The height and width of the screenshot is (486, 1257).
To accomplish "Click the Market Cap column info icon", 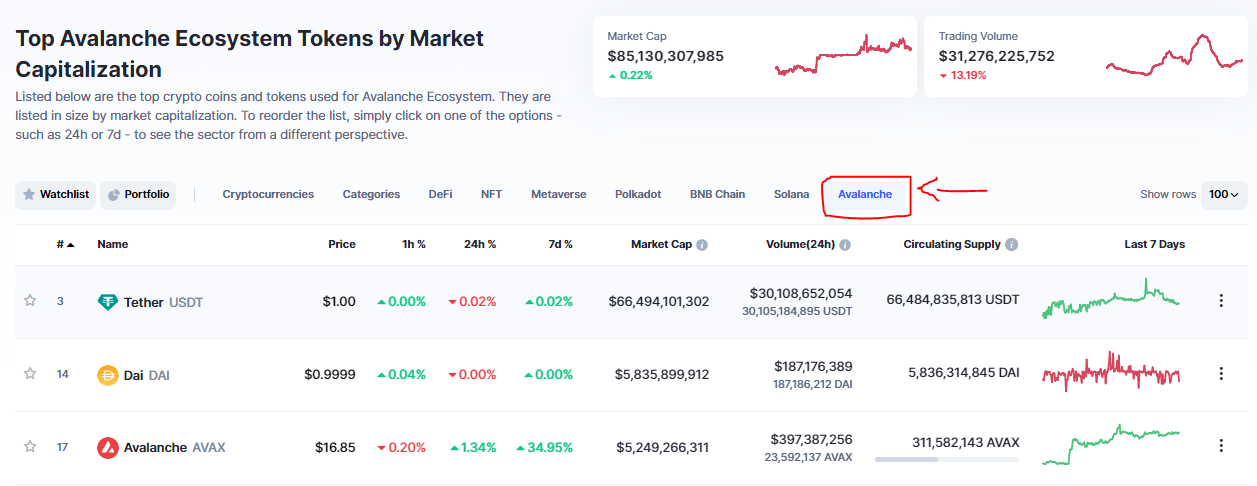I will tap(702, 245).
